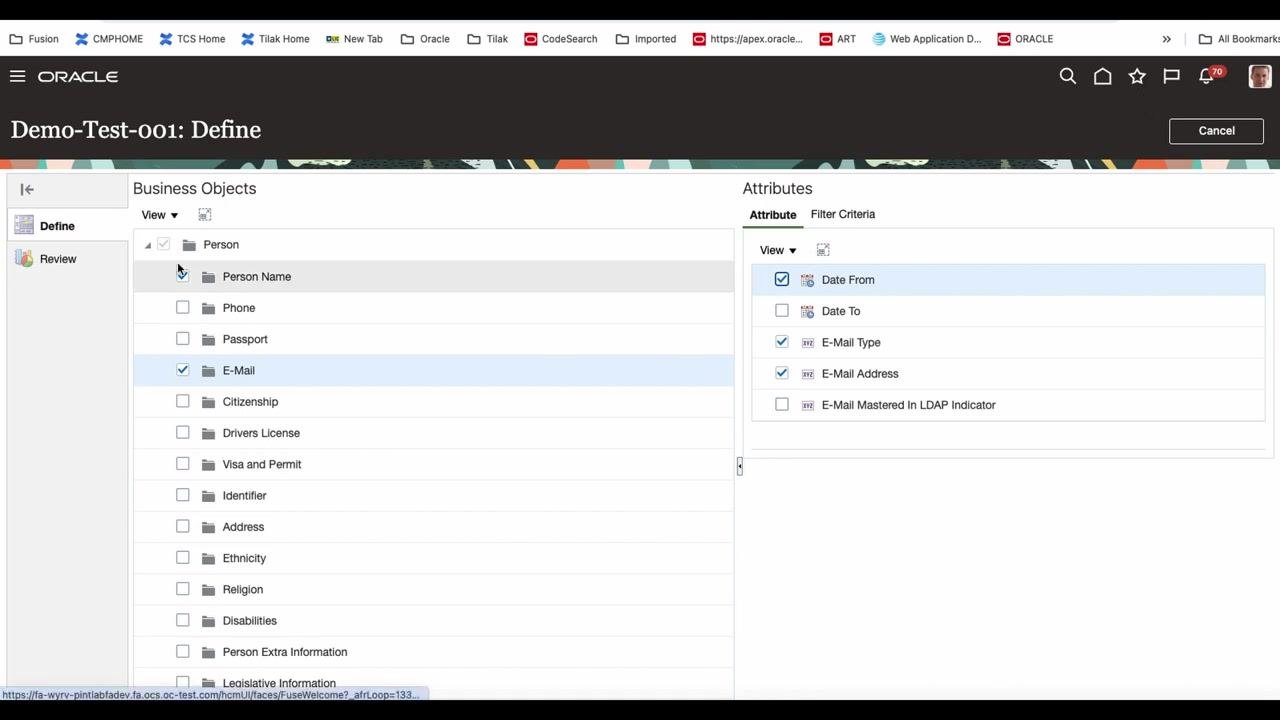
Task: Open the Tilak Home bookmark
Action: pyautogui.click(x=275, y=39)
